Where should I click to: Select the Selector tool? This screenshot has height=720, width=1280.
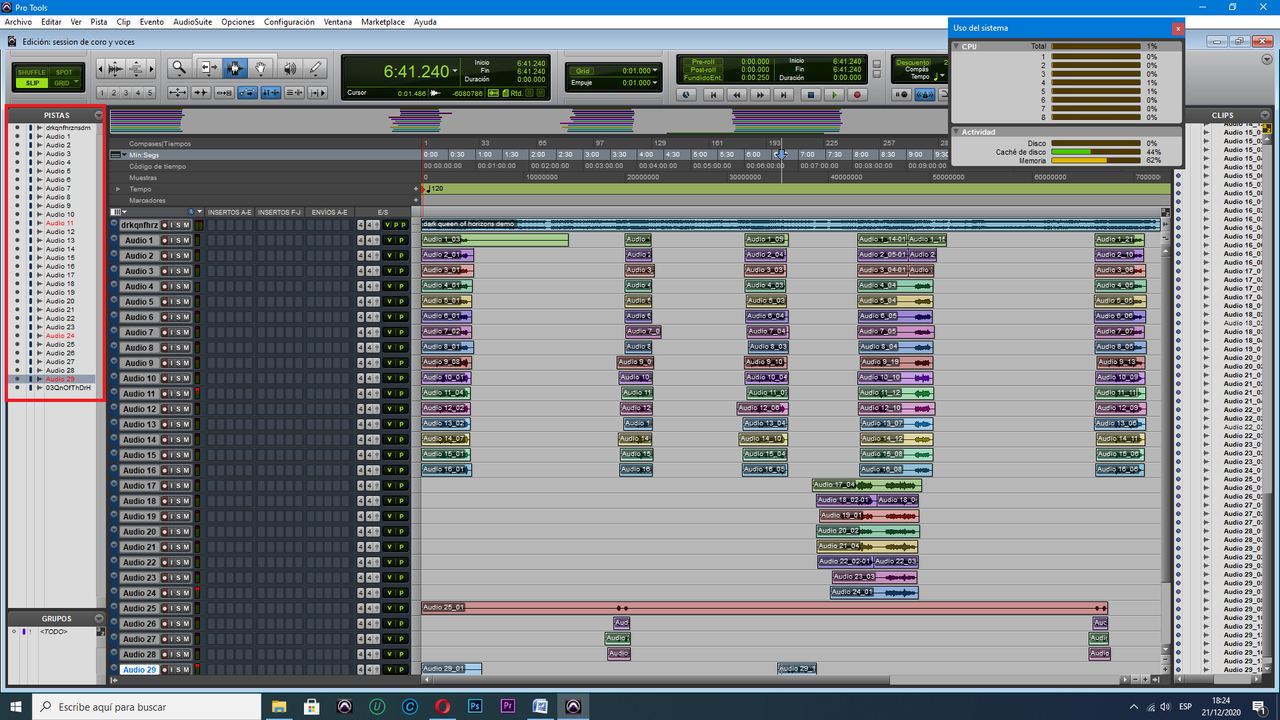coord(235,67)
